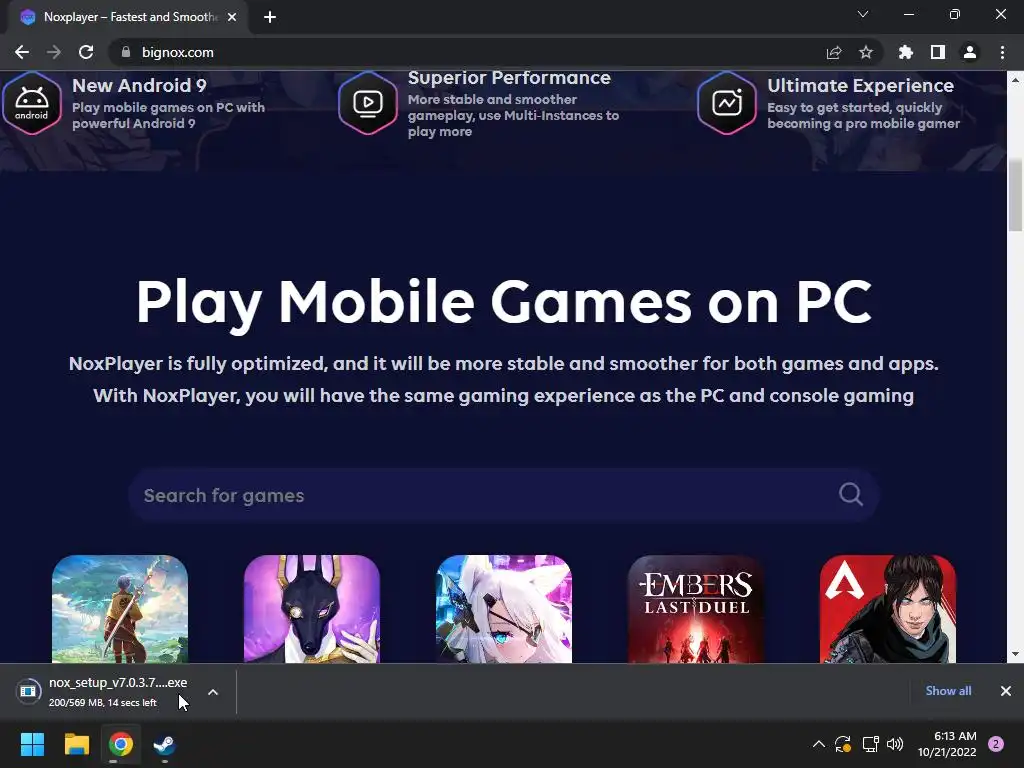
Task: Click the Superior Performance heading
Action: tap(509, 78)
